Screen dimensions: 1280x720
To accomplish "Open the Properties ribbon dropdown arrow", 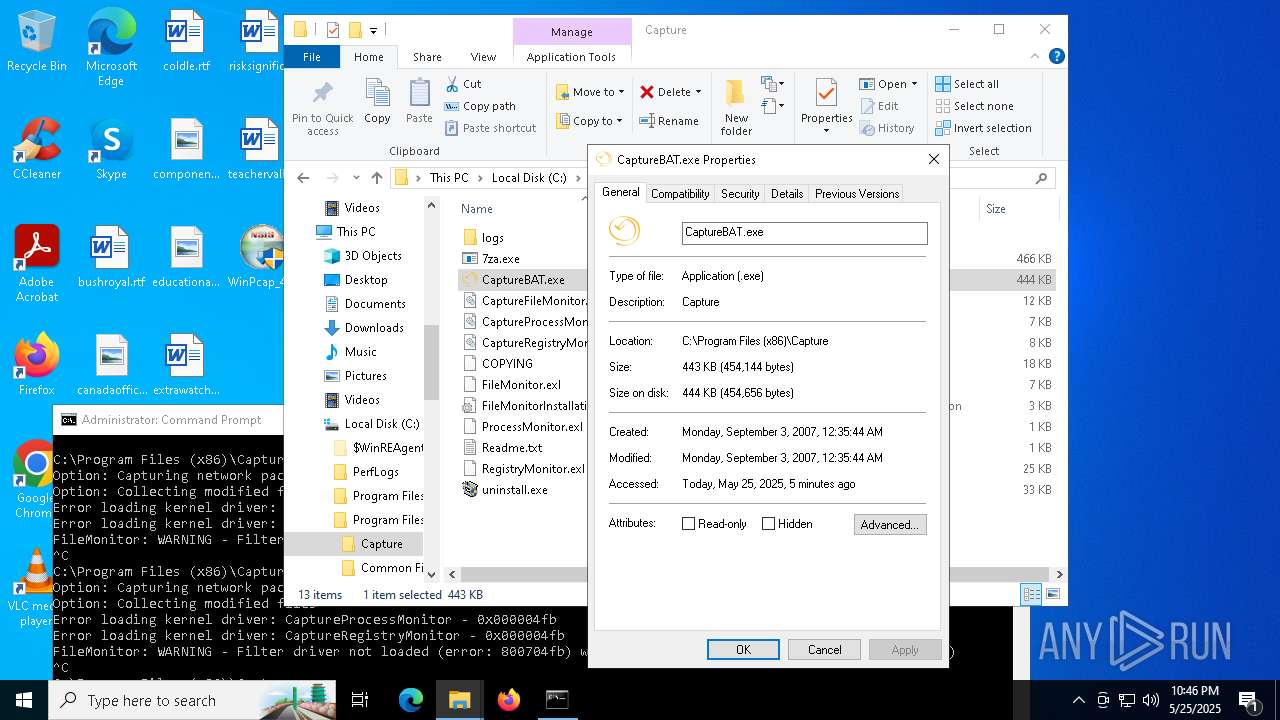I will click(826, 130).
